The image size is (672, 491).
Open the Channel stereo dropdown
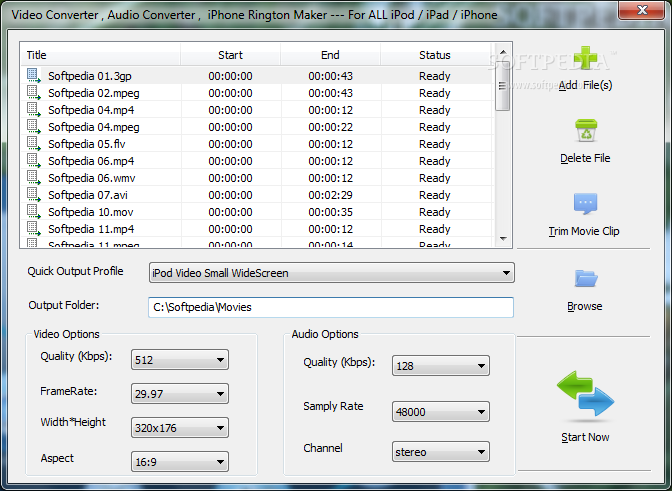click(441, 452)
